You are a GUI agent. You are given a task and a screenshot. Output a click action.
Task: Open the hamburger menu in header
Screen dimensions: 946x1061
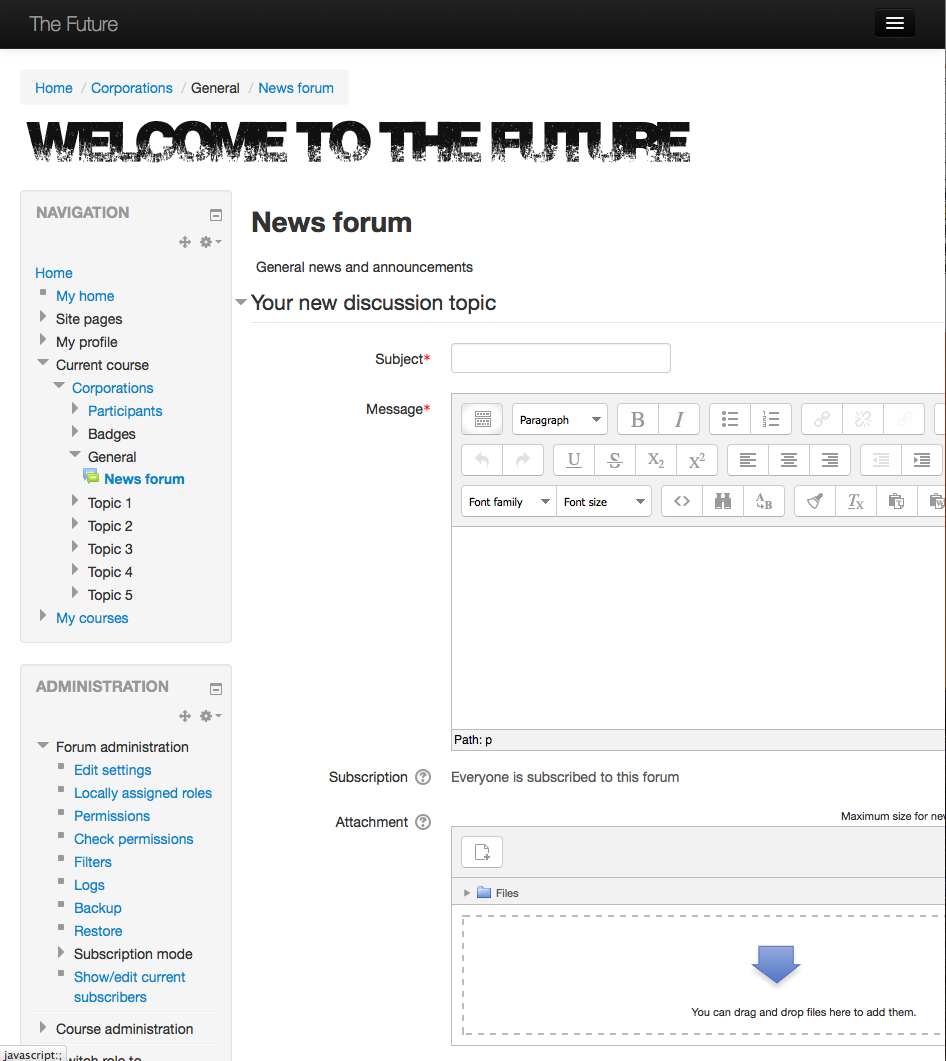(x=895, y=23)
